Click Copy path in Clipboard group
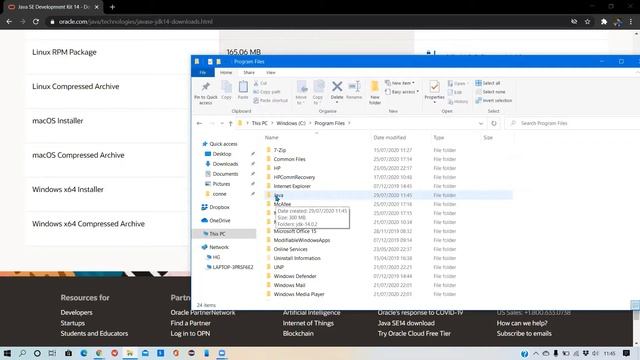 tap(267, 92)
